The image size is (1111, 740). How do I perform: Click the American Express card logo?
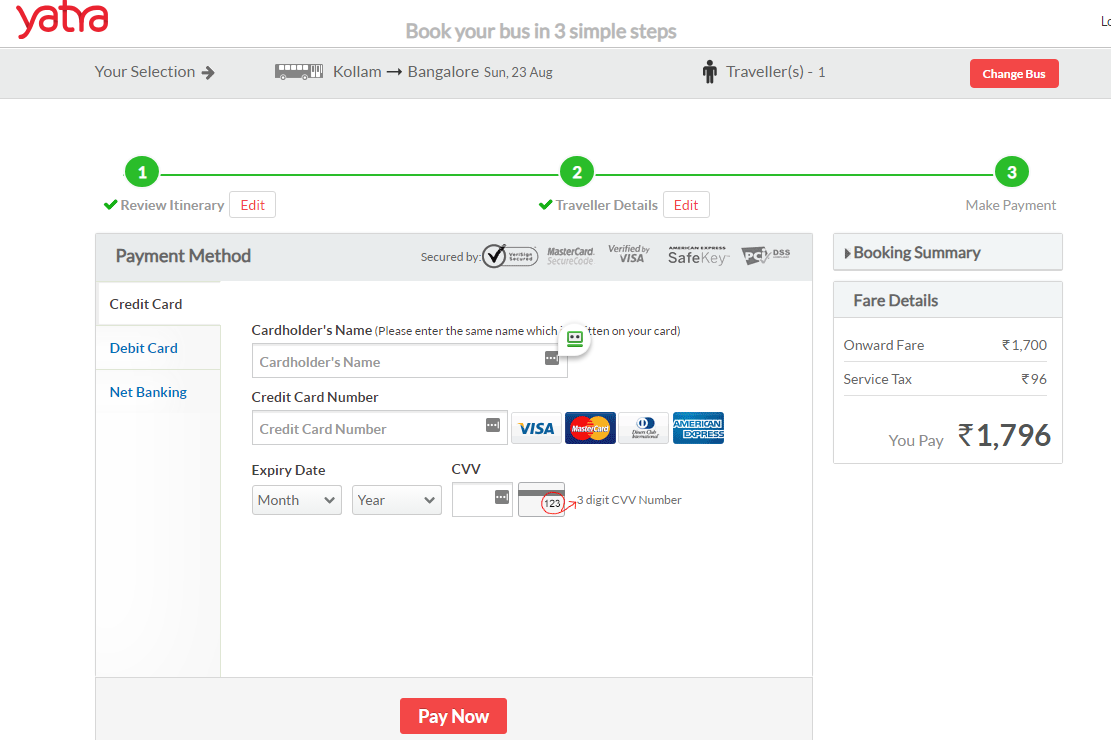(x=699, y=428)
